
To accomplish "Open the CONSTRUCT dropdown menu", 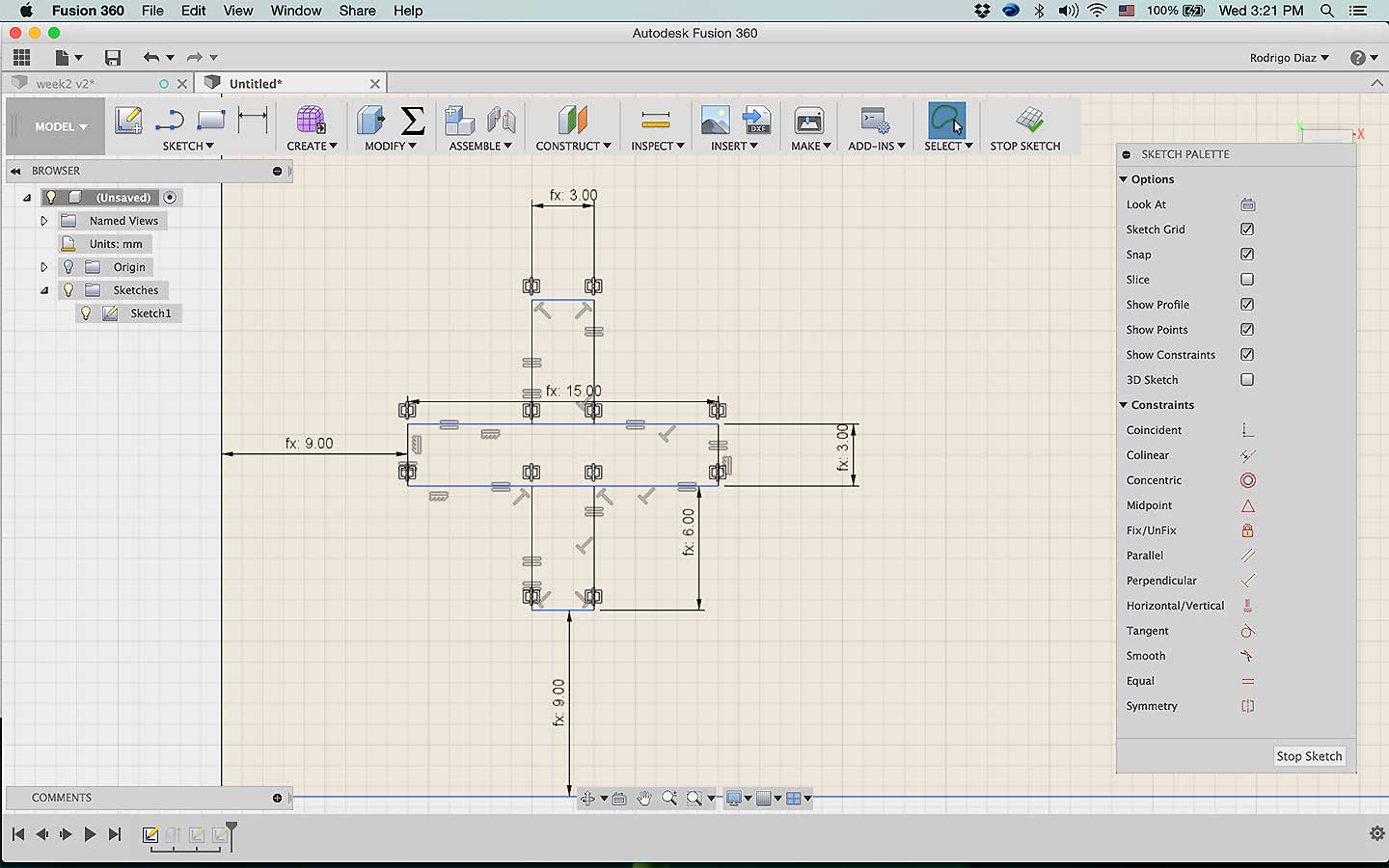I will (x=573, y=146).
